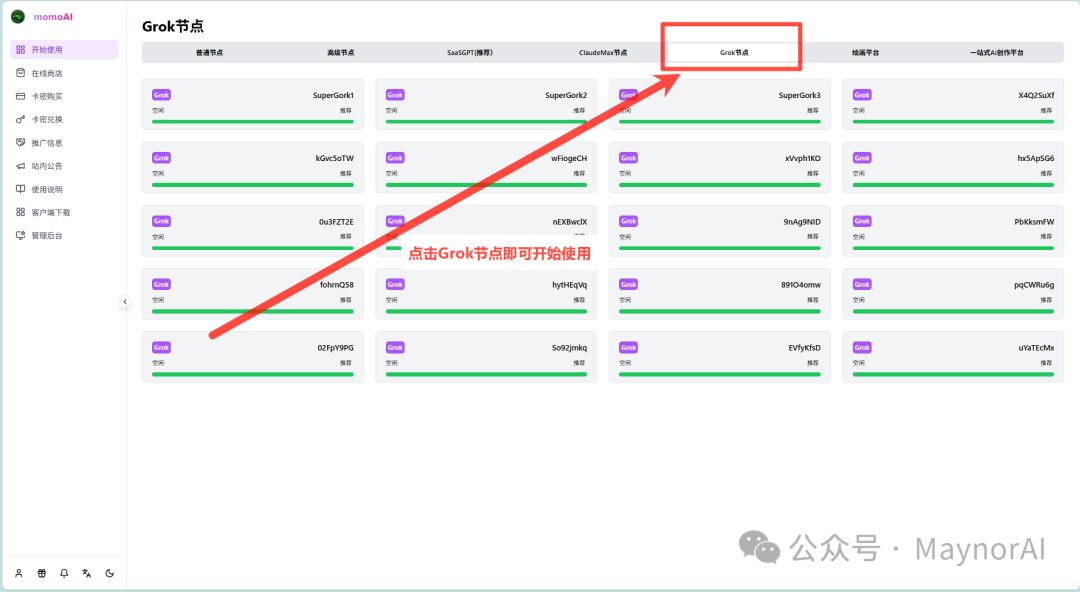
Task: Open 客户端下载 via its apps icon
Action: point(21,212)
